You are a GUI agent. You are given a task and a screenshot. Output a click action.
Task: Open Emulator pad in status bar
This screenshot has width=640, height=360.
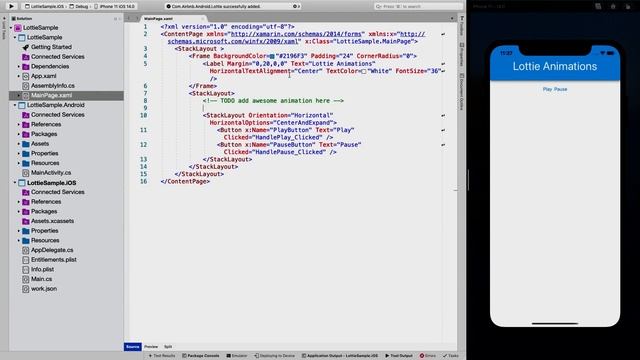(x=237, y=356)
